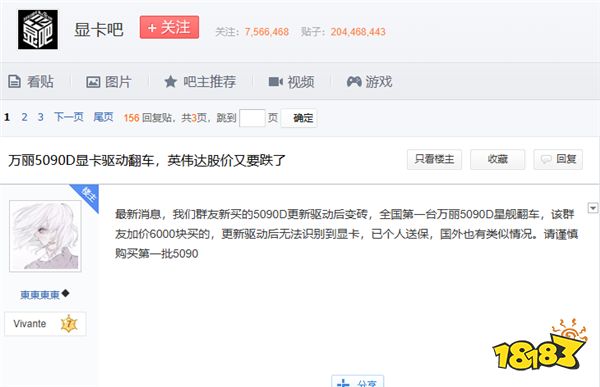The width and height of the screenshot is (600, 387).
Task: Show only original poster with 只看楼主
Action: (x=434, y=159)
